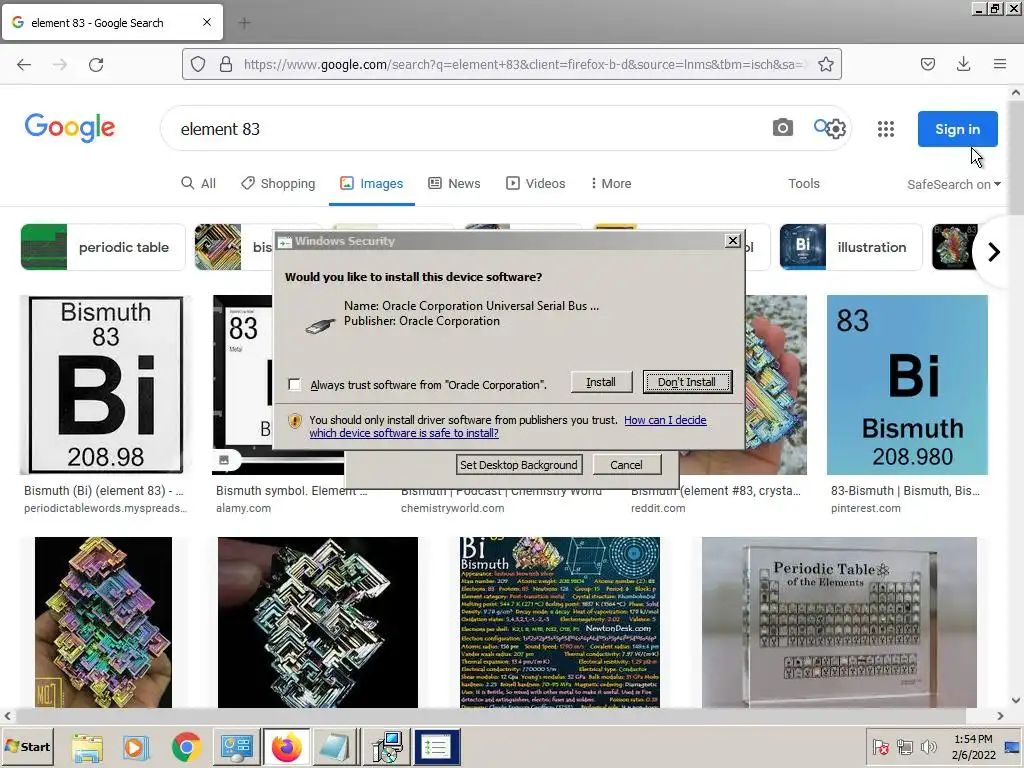
Task: Open the blue list window taskbar icon
Action: pos(437,747)
